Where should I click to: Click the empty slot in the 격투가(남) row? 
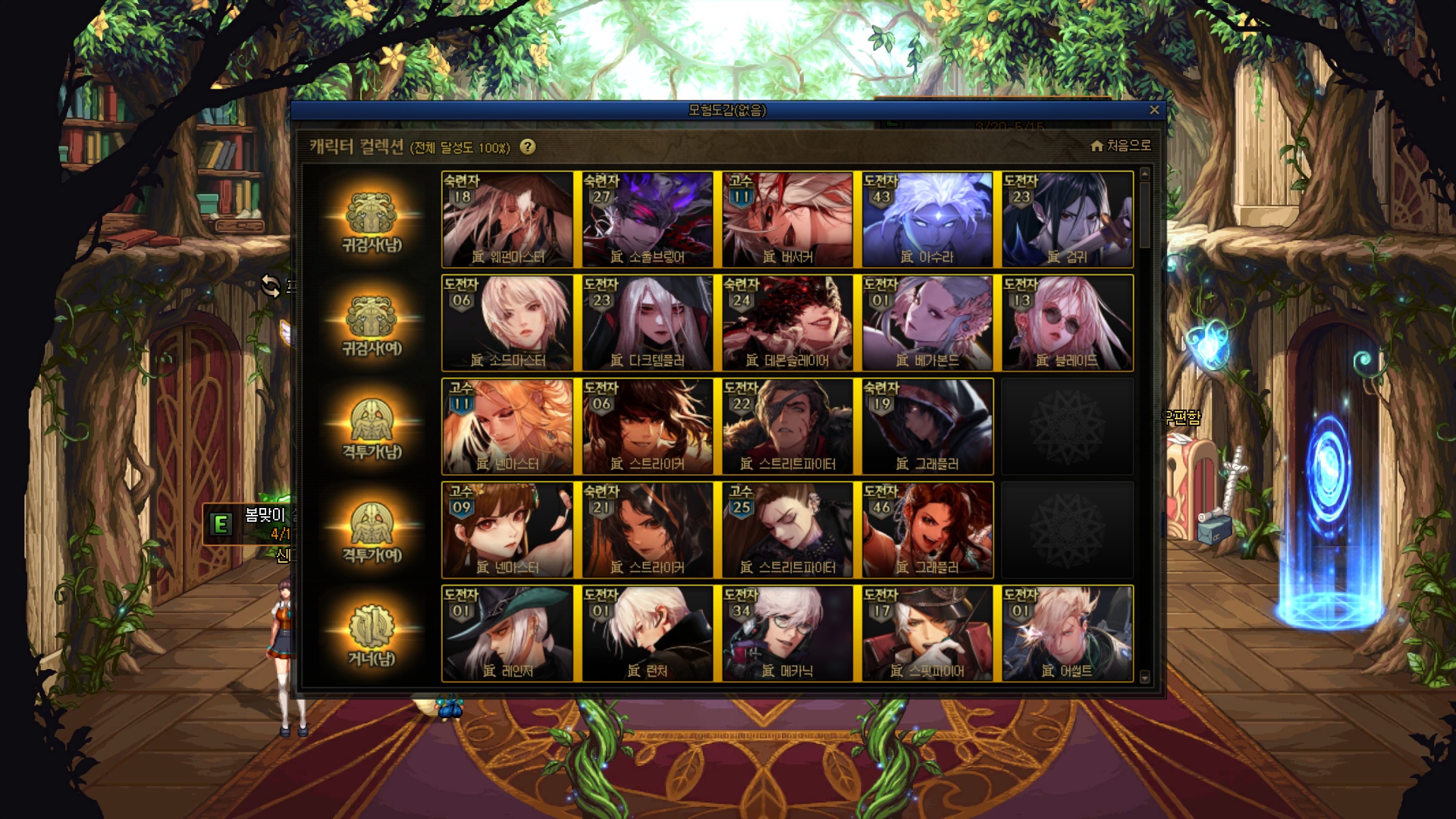pos(1067,426)
